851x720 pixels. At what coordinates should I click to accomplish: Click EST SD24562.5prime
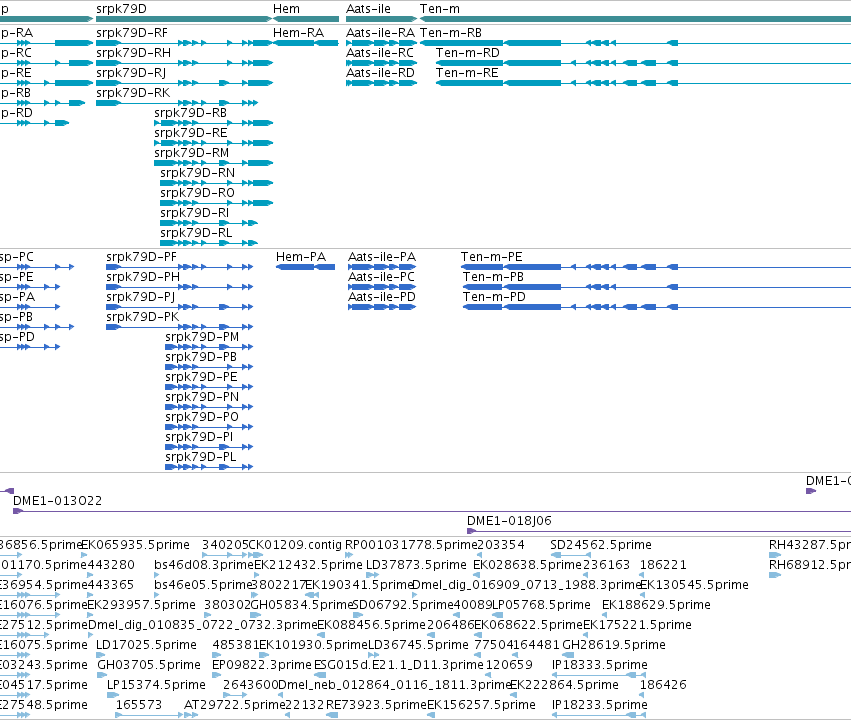click(x=601, y=545)
